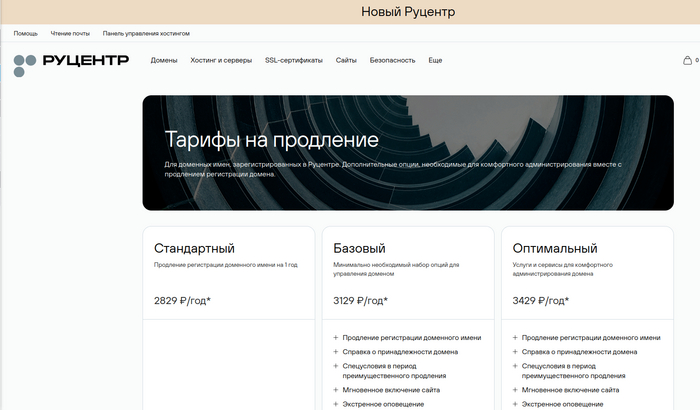Viewport: 700px width, 410px height.
Task: Click the Новый Руцентр top banner title
Action: 408,12
